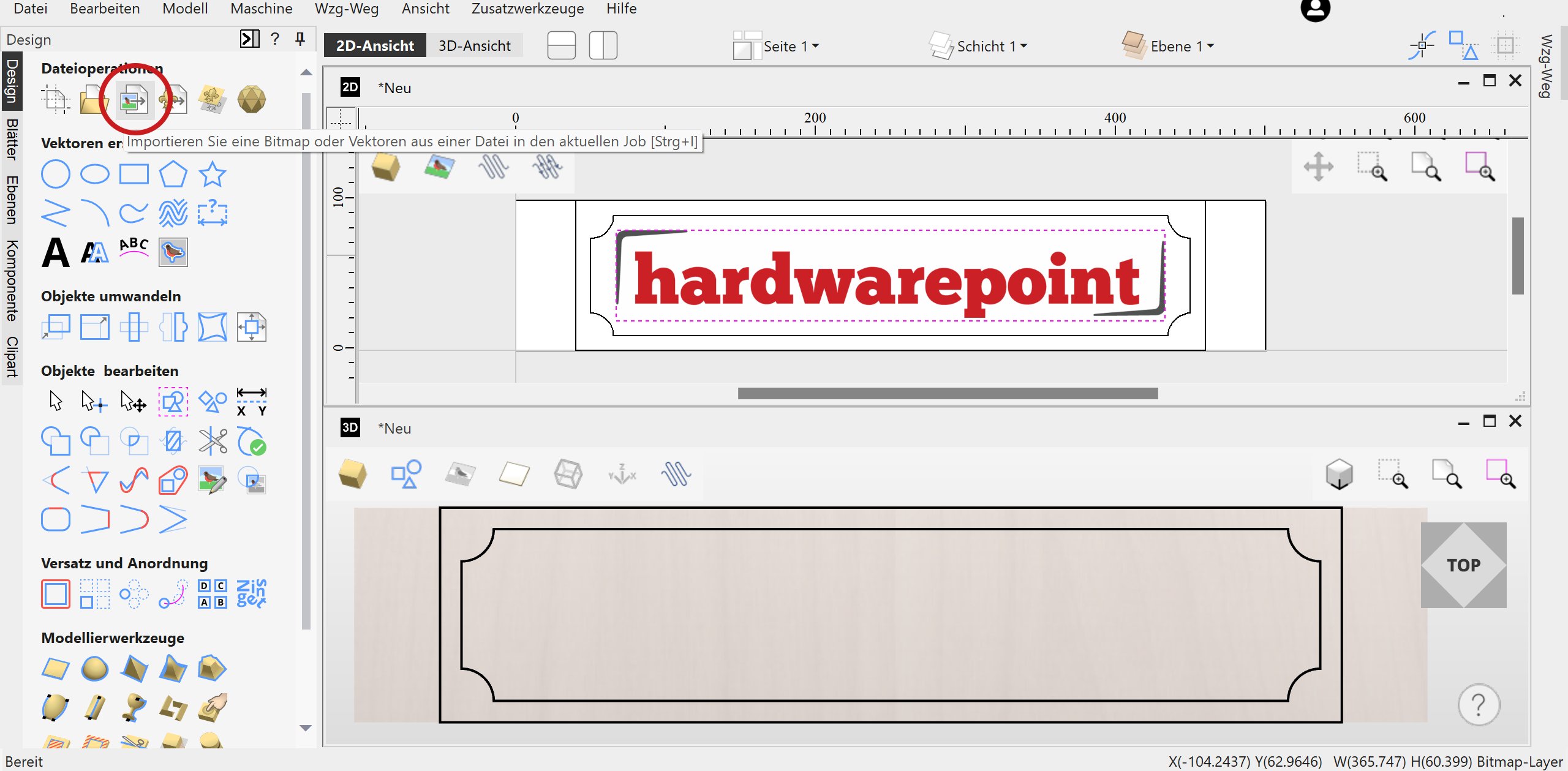Viewport: 1568px width, 771px height.
Task: Click the Design panel vertical scrollbar
Action: click(x=306, y=361)
